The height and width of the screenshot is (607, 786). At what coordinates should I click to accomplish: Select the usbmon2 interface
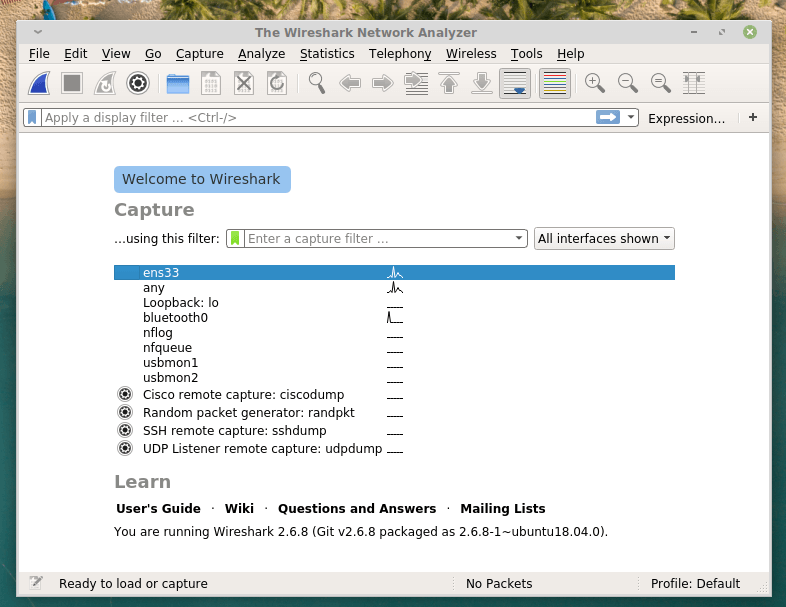pyautogui.click(x=394, y=378)
